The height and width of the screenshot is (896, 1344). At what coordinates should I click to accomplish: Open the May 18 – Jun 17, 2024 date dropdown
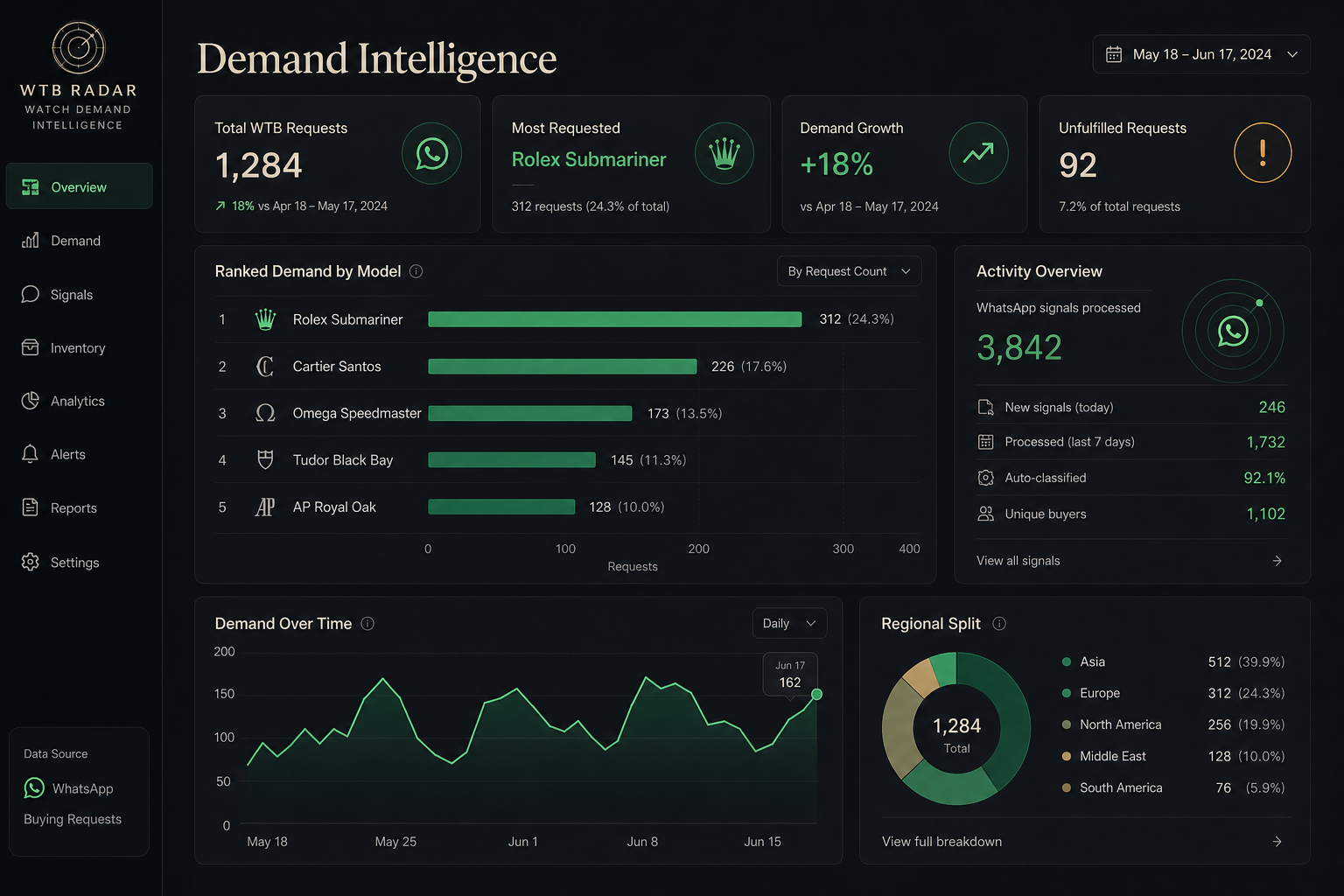coord(1201,54)
